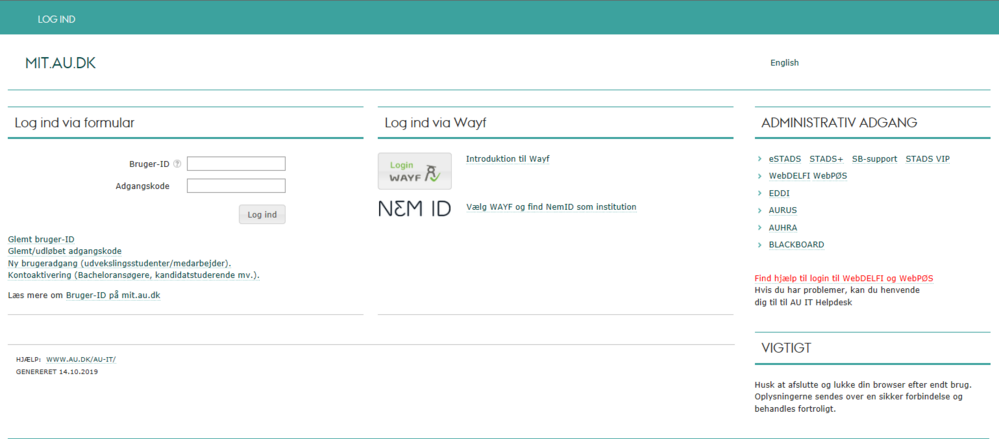Viewport: 999px width, 439px height.
Task: Open Introduktion til Wayf link
Action: [508, 159]
